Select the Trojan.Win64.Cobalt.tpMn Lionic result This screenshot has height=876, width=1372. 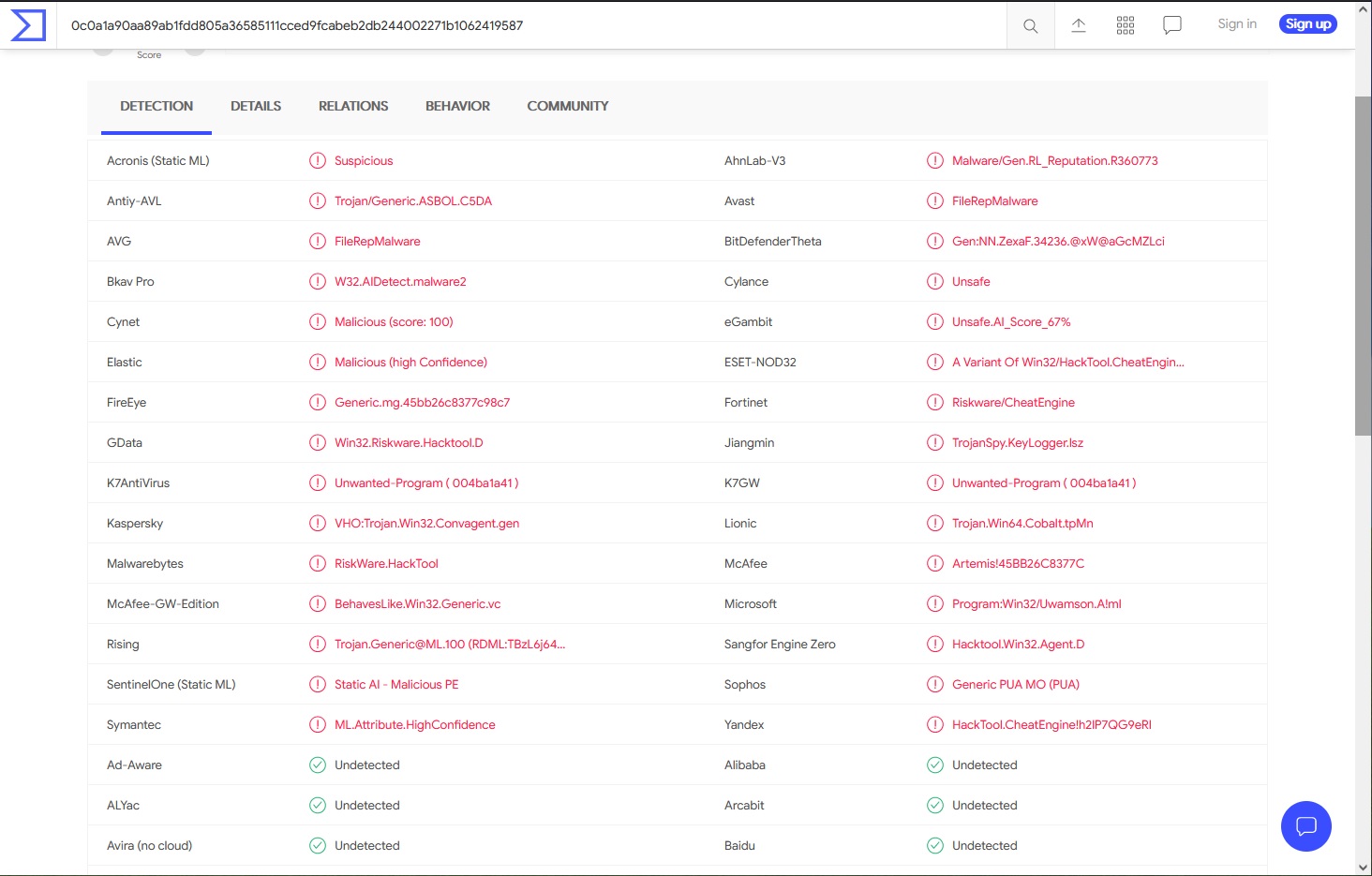pyautogui.click(x=1022, y=523)
